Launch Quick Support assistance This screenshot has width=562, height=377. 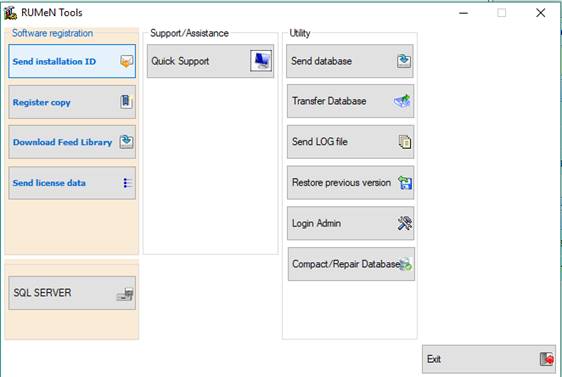pos(210,61)
